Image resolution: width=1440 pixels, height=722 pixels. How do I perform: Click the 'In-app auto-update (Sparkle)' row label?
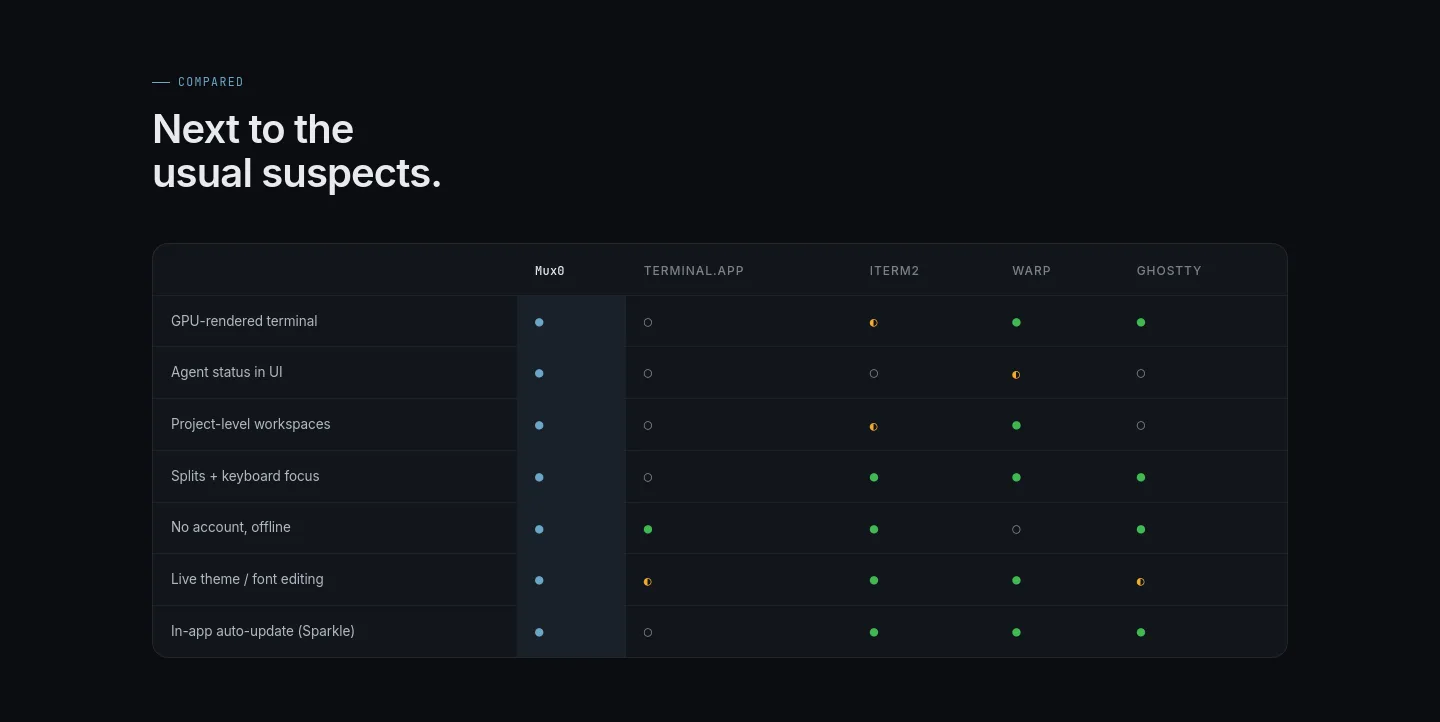pos(263,631)
